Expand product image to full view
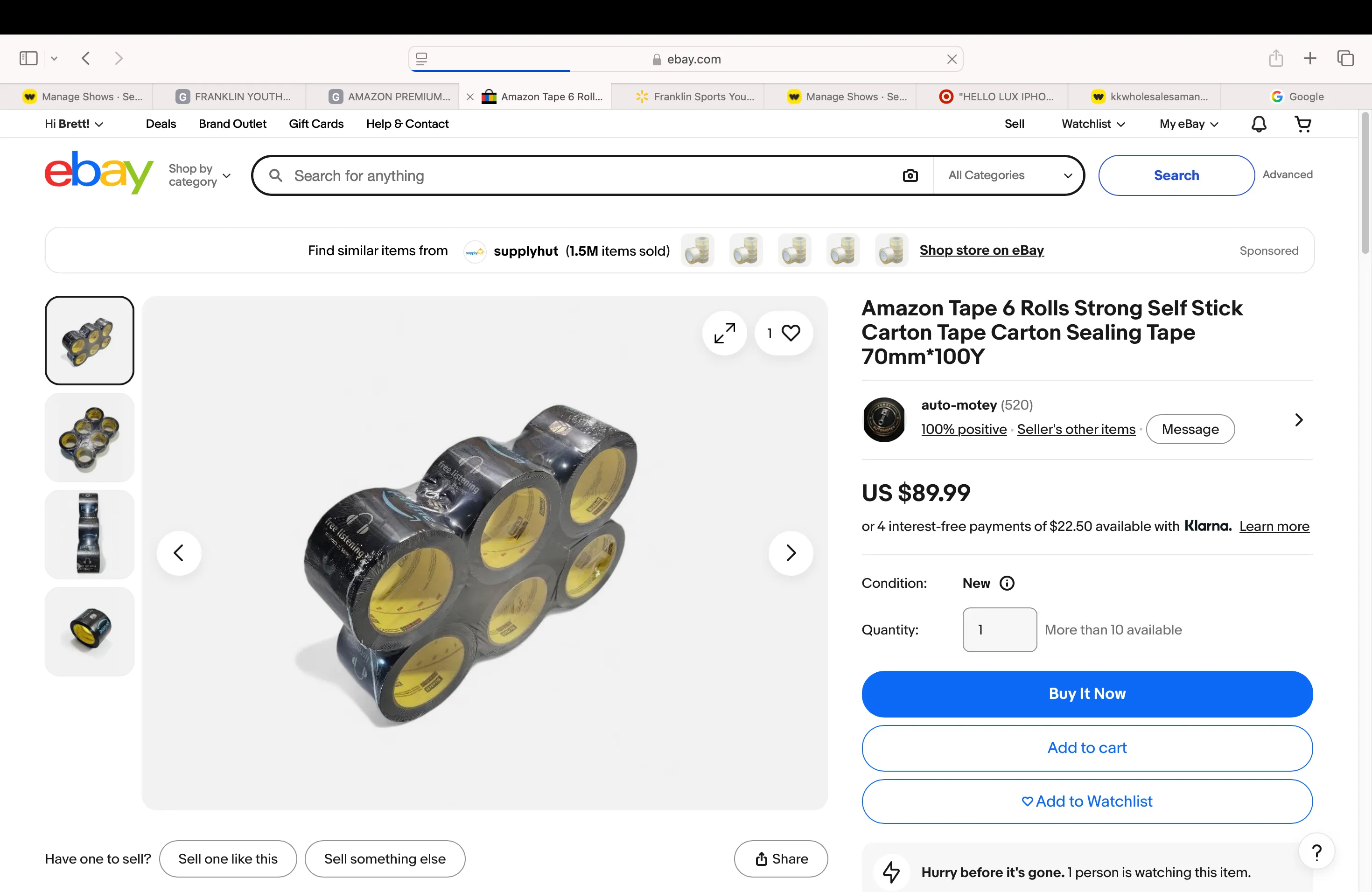The height and width of the screenshot is (892, 1372). tap(725, 333)
